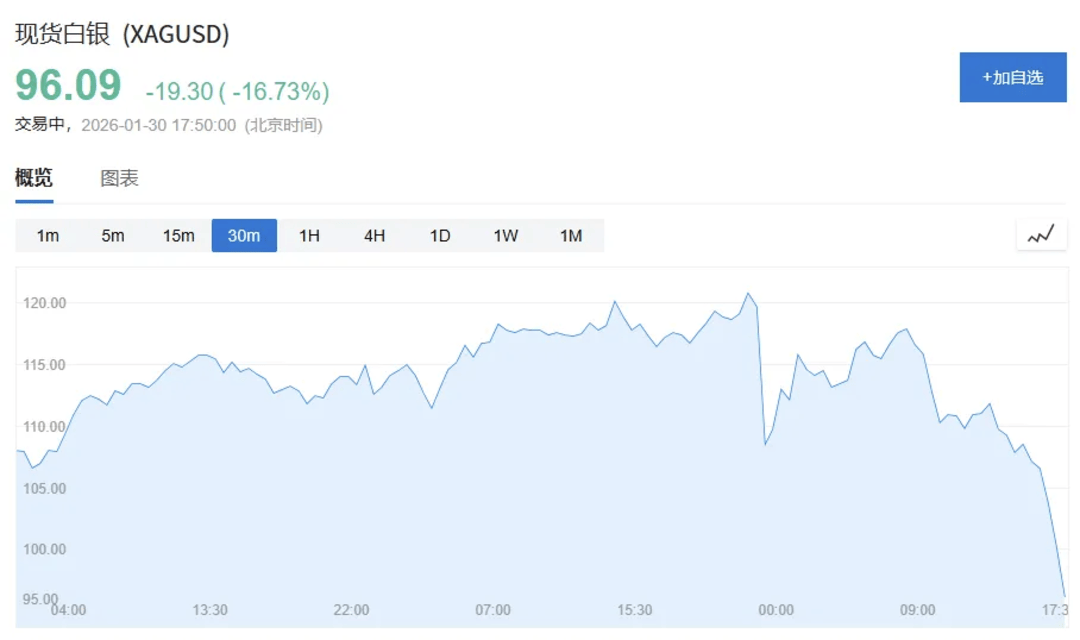Viewport: 1080px width, 640px height.
Task: Select the 1D daily view
Action: point(440,235)
